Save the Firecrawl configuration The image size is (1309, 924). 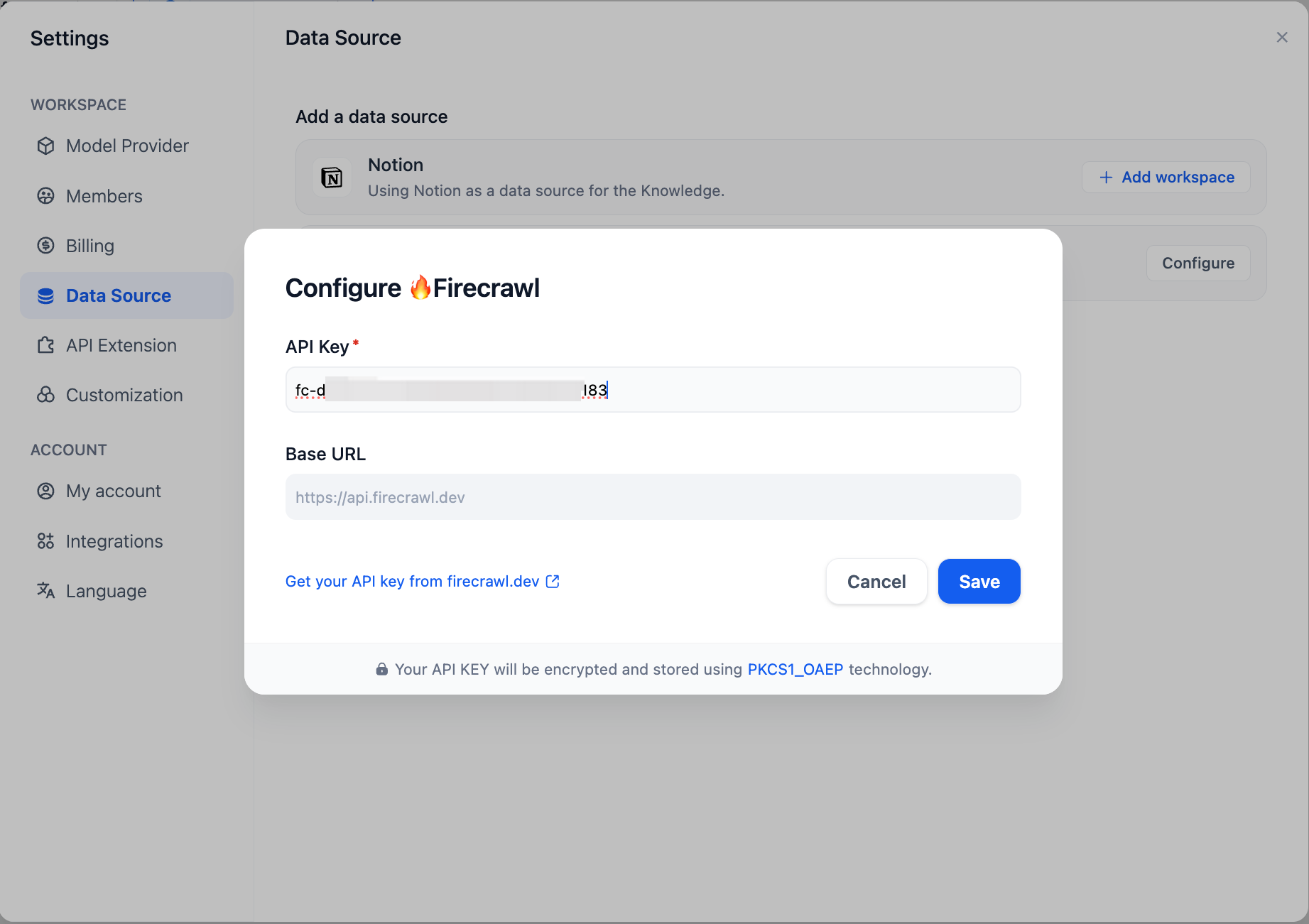[979, 582]
